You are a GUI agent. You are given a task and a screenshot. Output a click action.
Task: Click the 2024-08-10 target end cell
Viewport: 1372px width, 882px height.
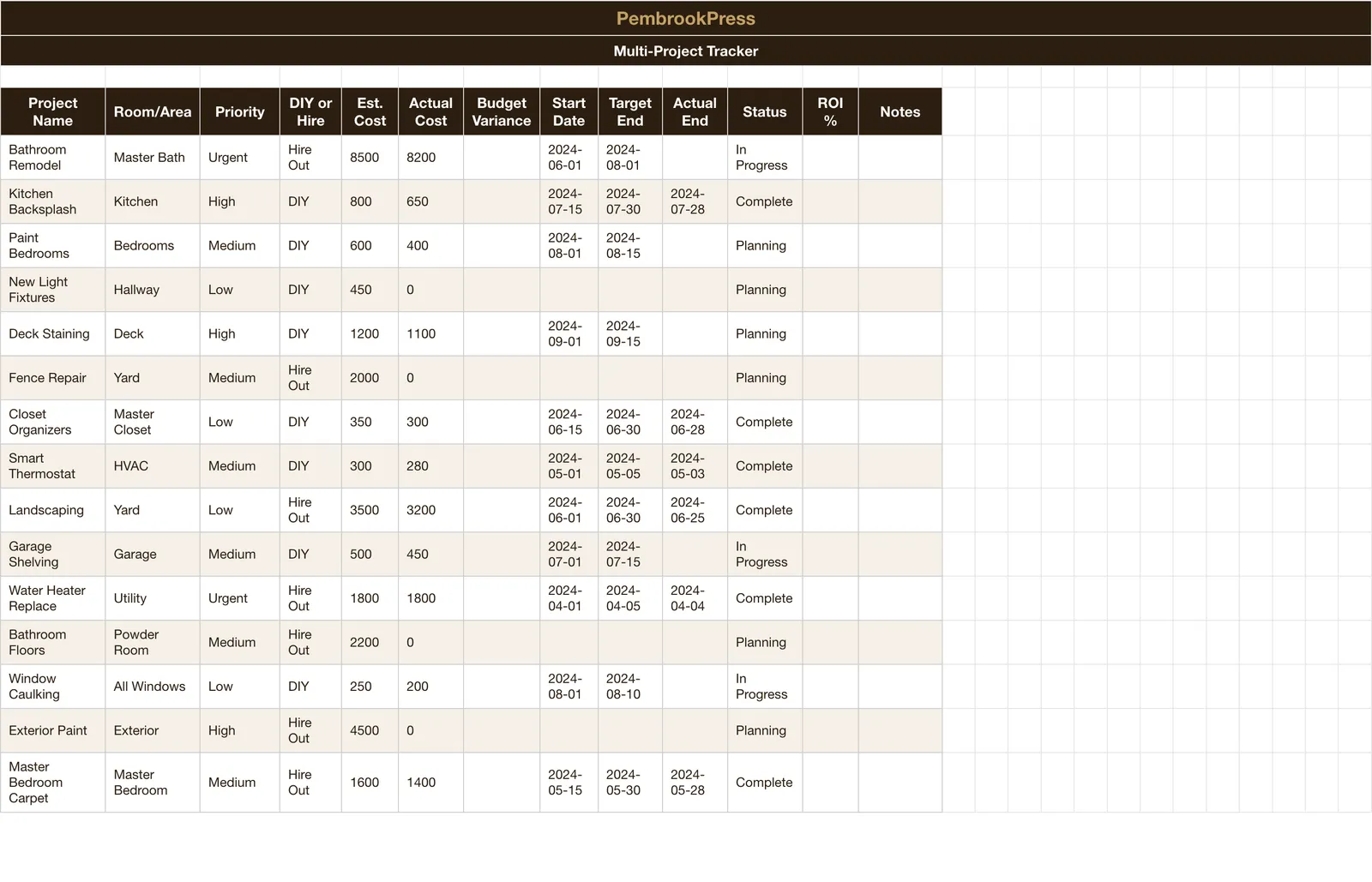click(630, 687)
